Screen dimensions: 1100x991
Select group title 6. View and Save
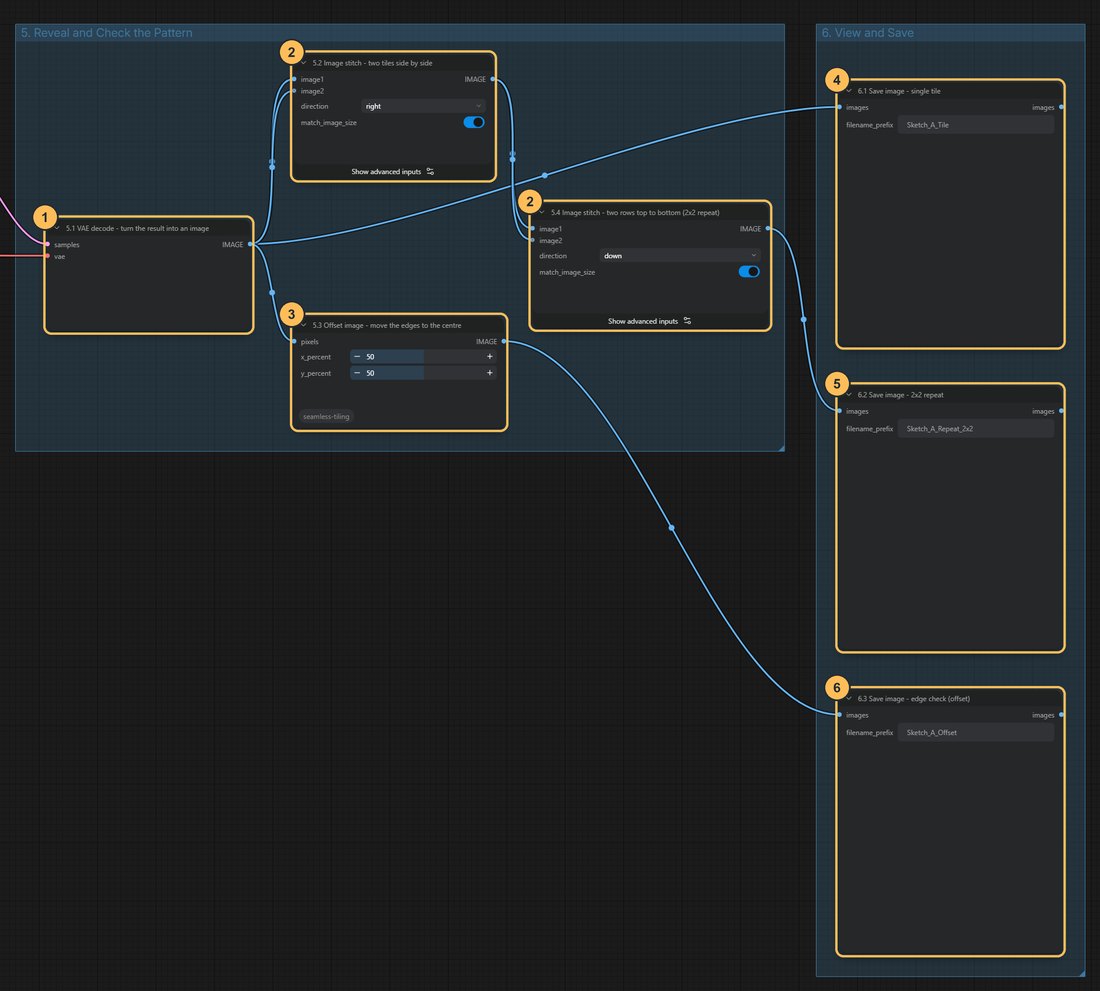click(868, 32)
